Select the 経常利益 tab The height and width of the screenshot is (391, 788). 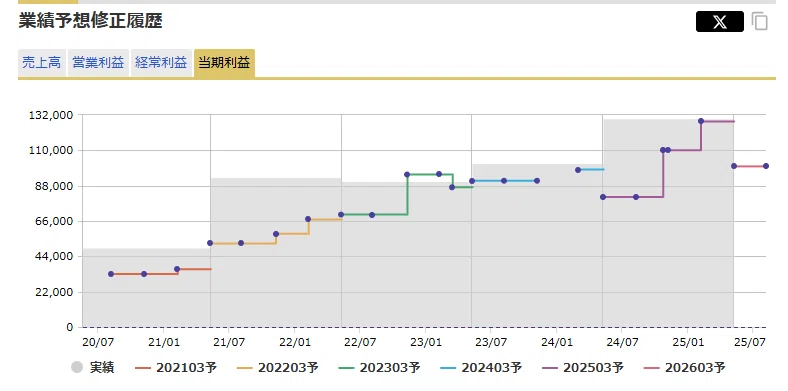tap(161, 63)
